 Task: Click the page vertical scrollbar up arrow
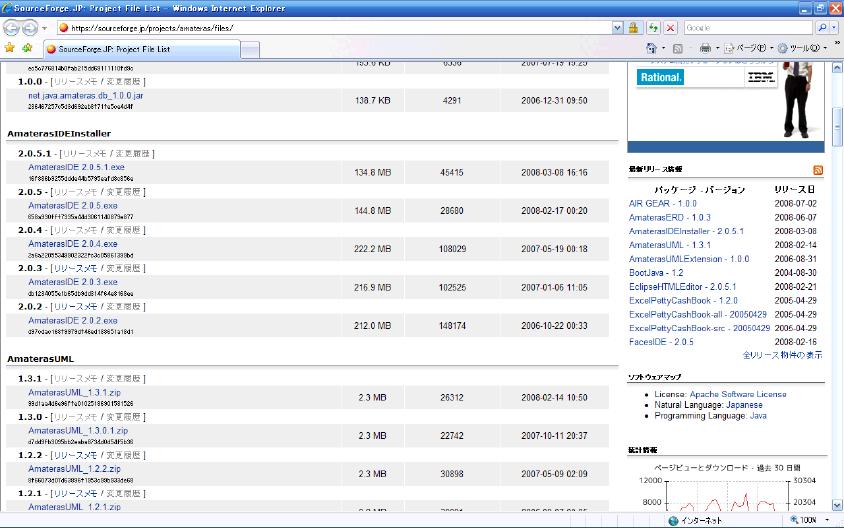[837, 68]
